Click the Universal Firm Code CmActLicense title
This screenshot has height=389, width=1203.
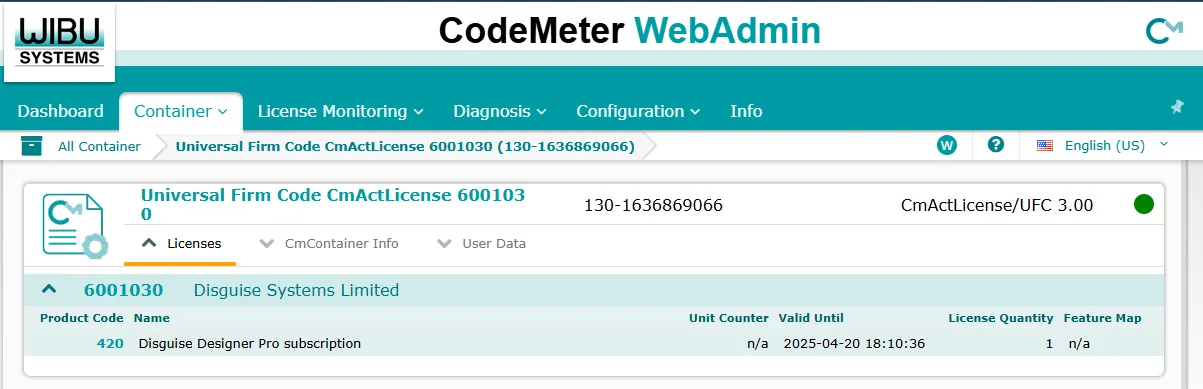[x=333, y=205]
